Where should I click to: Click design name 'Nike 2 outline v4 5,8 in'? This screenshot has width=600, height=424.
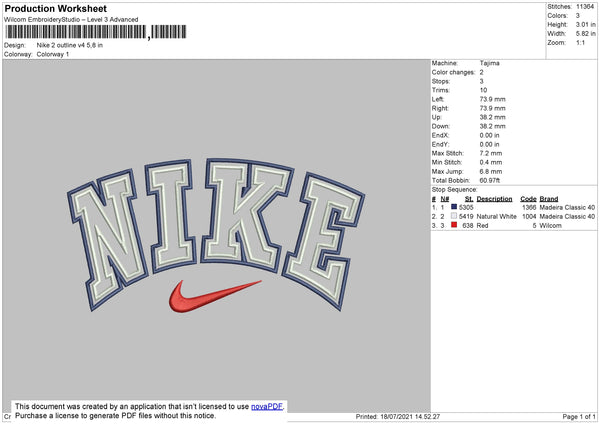pyautogui.click(x=70, y=45)
